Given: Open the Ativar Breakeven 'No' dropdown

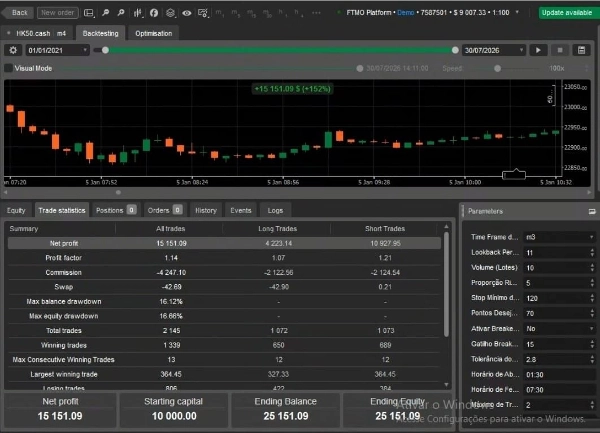Looking at the screenshot, I should pos(559,329).
